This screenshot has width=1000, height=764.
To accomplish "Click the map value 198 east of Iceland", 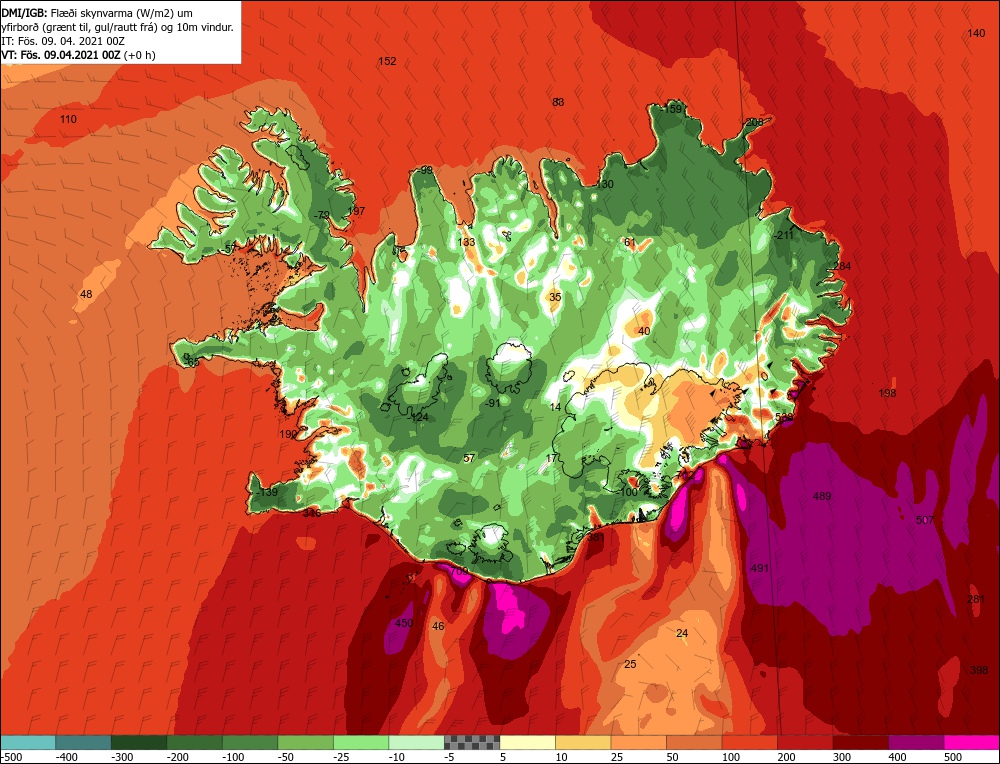I will 887,393.
